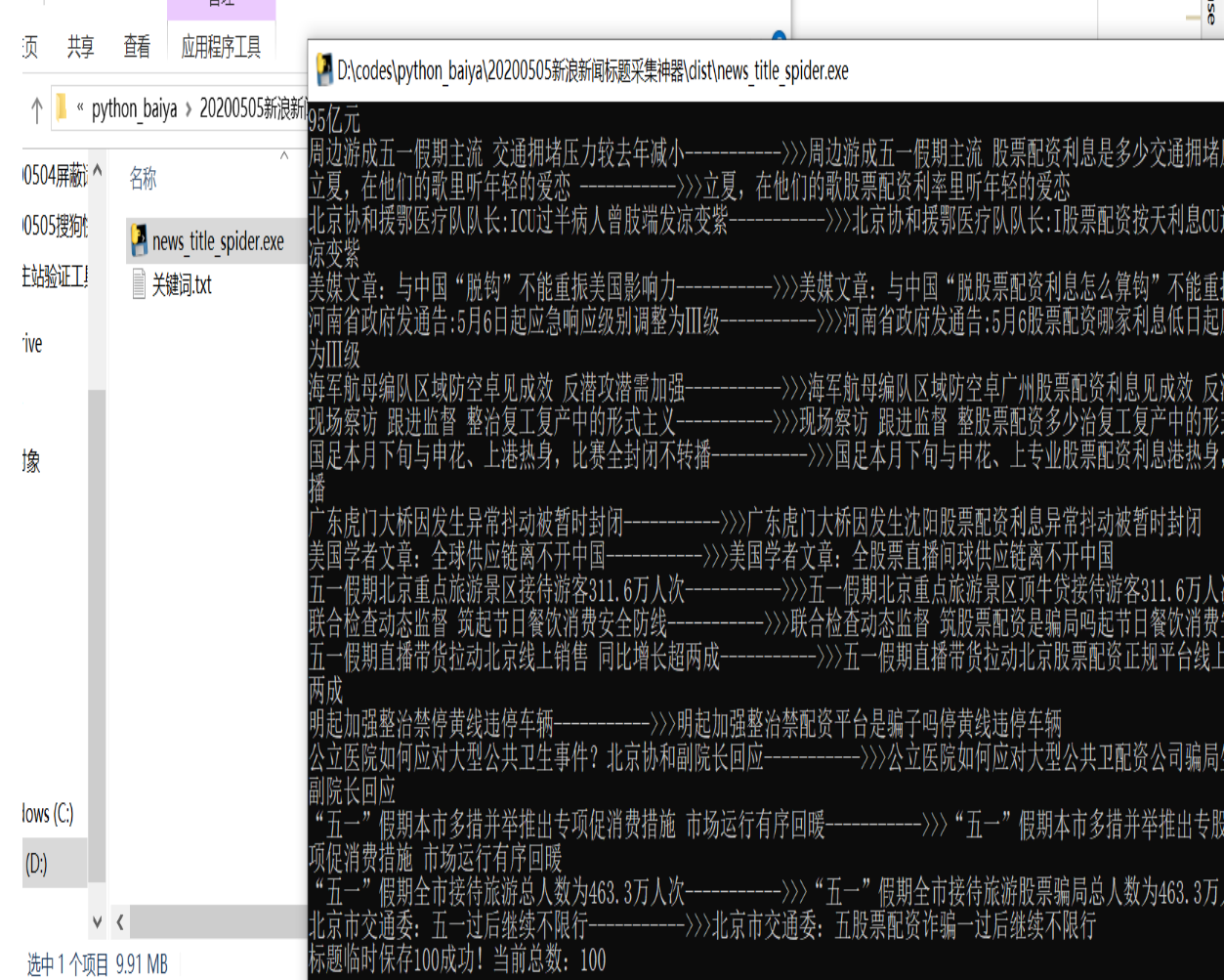Click navigation pane scroll down arrow
This screenshot has width=1224, height=980.
point(97,920)
